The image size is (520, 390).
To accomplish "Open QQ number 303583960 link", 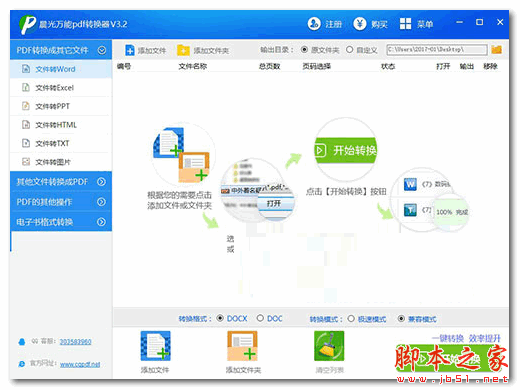I will click(75, 342).
